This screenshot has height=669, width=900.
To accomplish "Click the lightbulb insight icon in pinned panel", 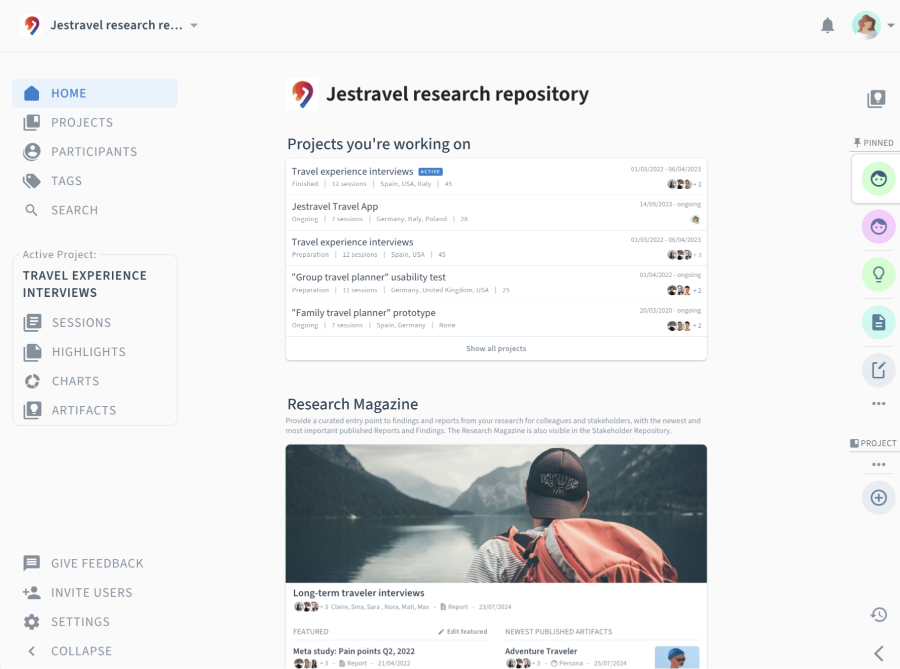I will coord(877,274).
